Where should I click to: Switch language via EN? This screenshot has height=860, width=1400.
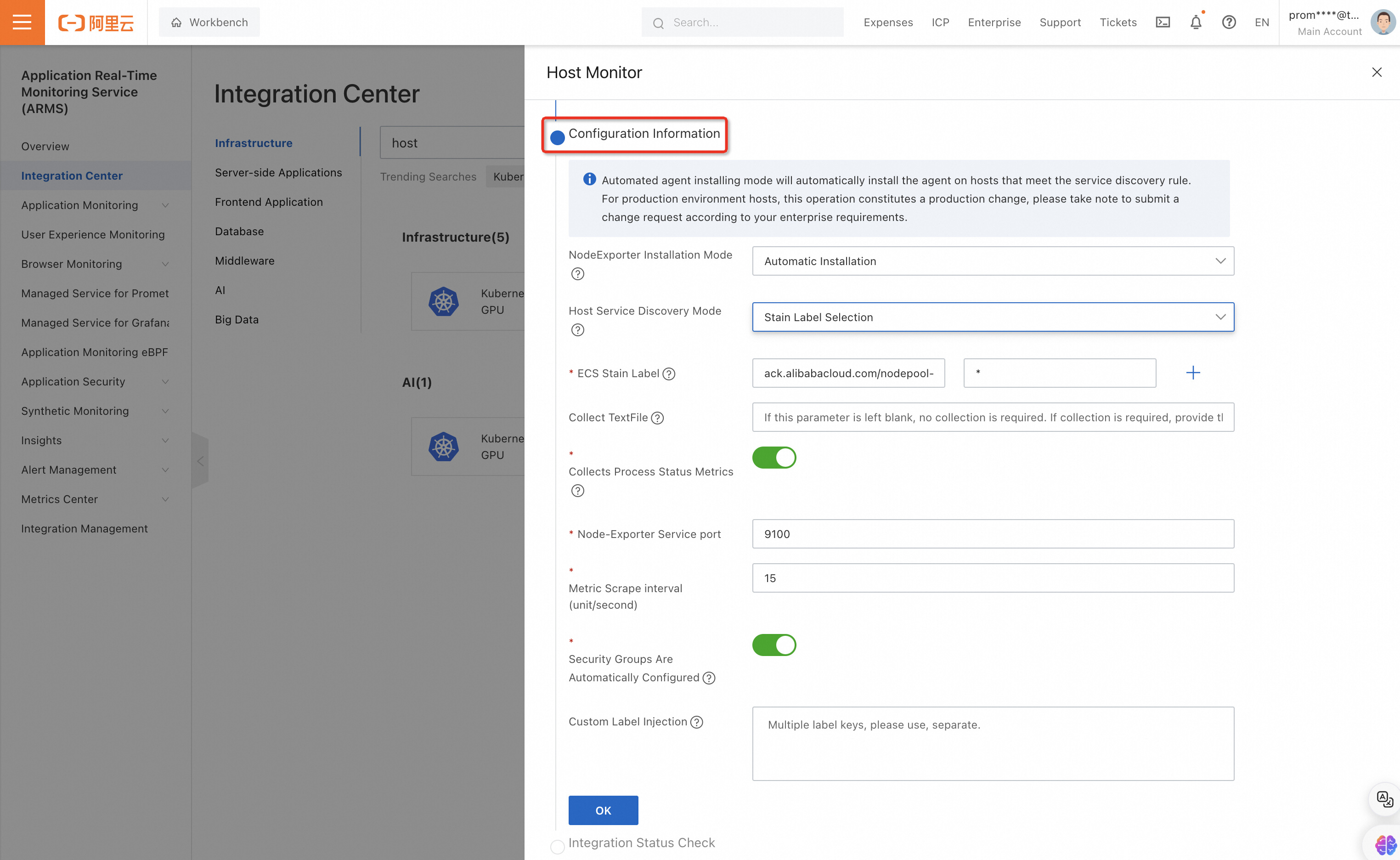[1261, 22]
